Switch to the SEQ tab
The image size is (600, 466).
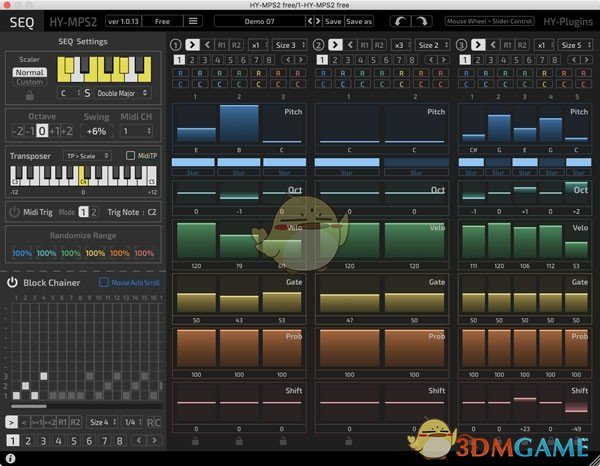22,22
